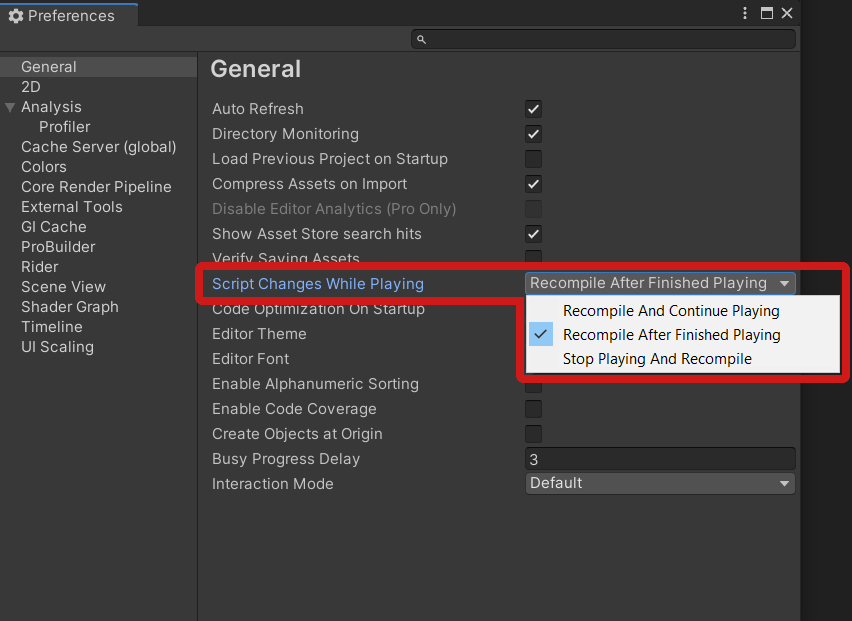This screenshot has width=852, height=621.
Task: Click the Busy Progress Delay label
Action: [286, 459]
